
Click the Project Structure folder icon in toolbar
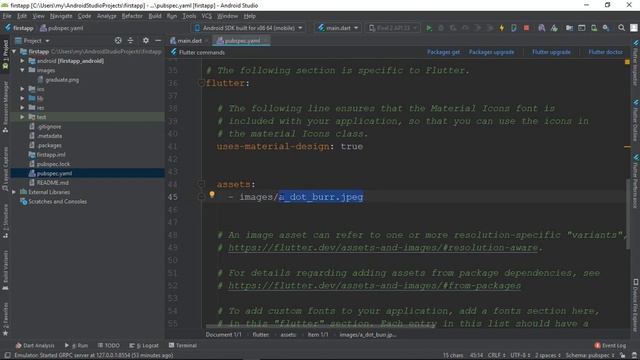pyautogui.click(x=569, y=28)
